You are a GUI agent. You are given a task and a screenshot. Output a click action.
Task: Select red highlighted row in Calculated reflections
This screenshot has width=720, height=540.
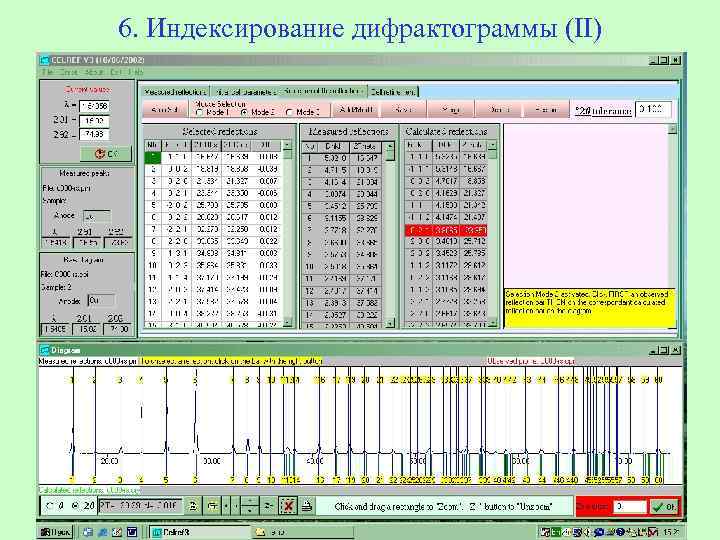[445, 230]
